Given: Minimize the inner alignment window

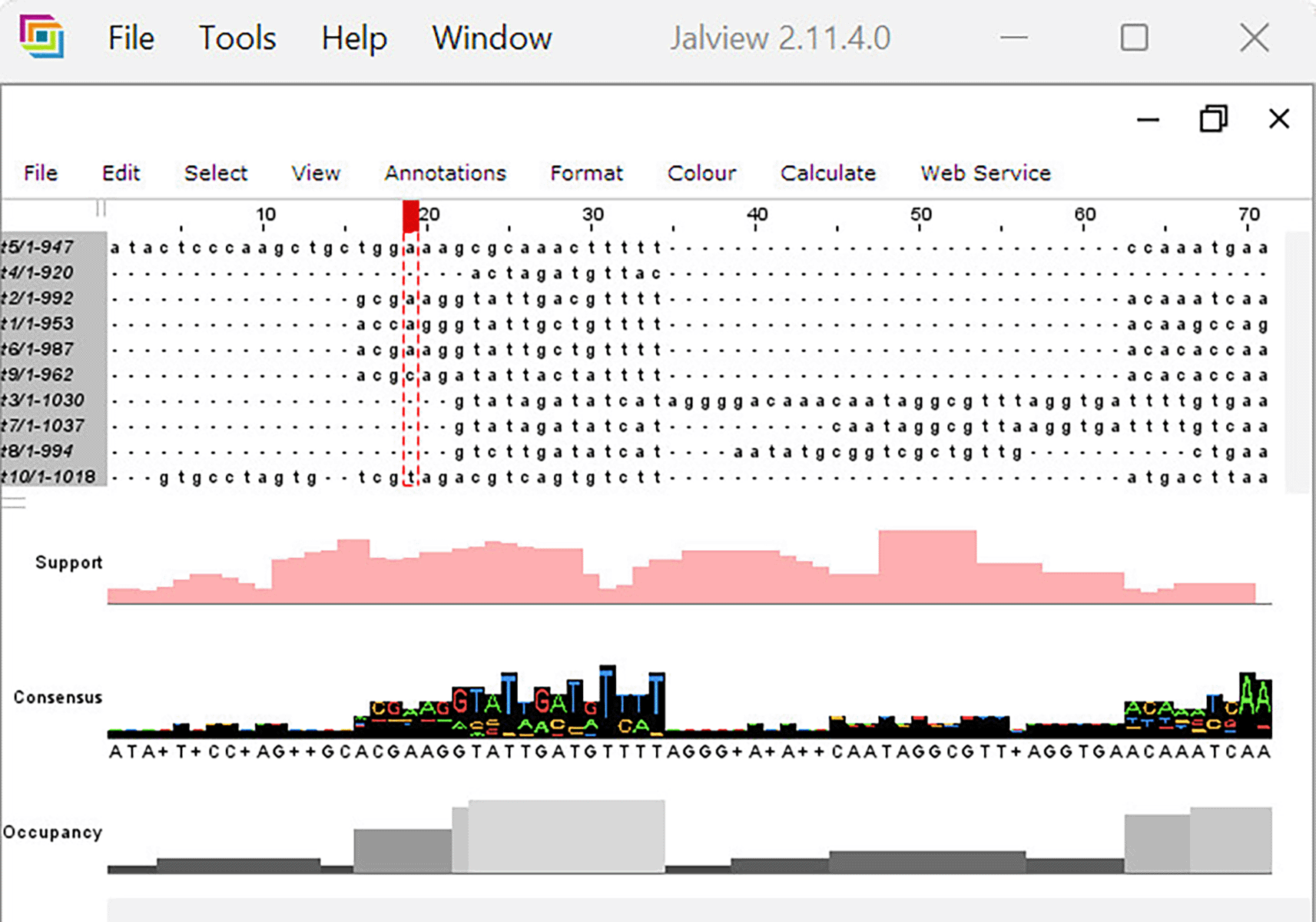Looking at the screenshot, I should [x=1148, y=119].
